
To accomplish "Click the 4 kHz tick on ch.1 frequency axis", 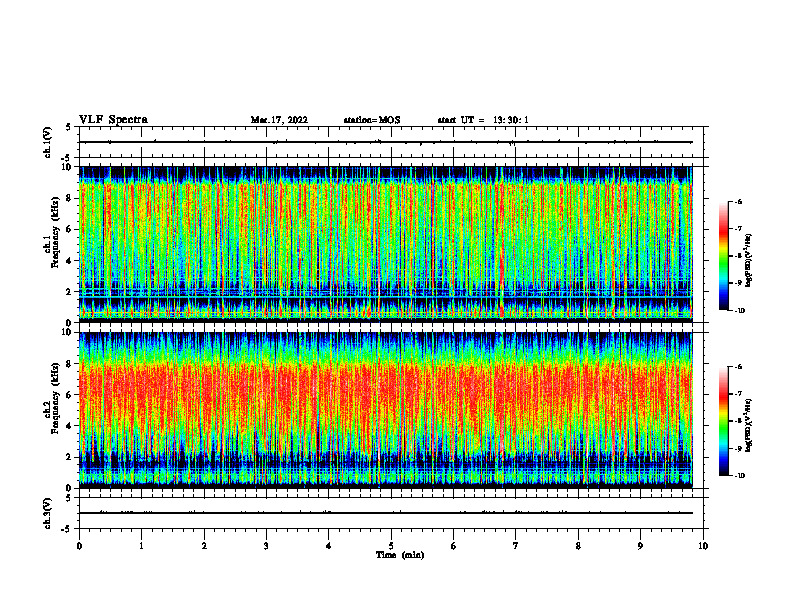I will (69, 261).
